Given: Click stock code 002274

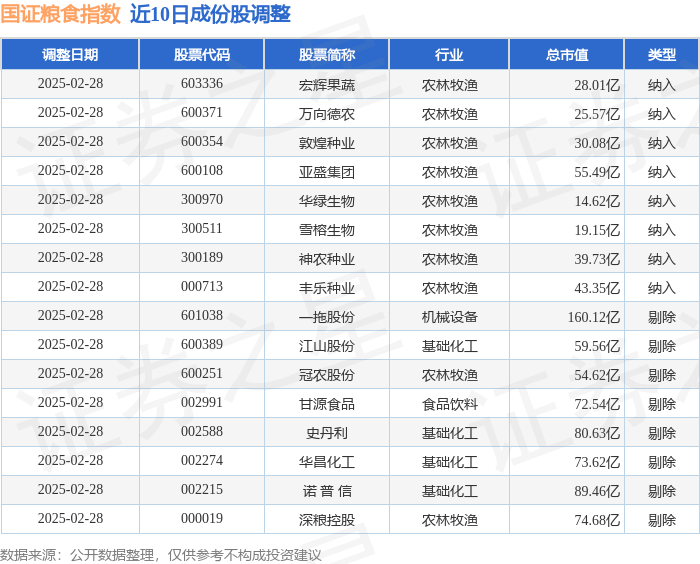Looking at the screenshot, I should pyautogui.click(x=202, y=461).
